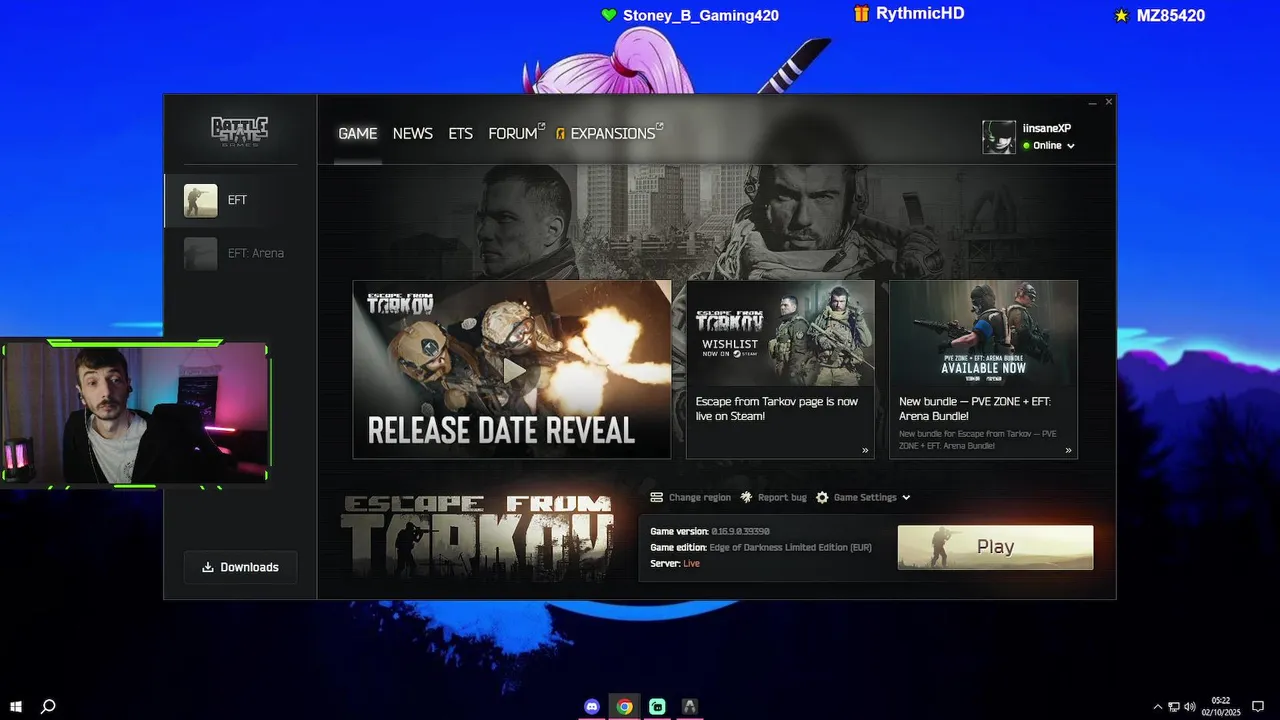Click the arrow on the bundle news card
The width and height of the screenshot is (1280, 720).
coord(1068,451)
